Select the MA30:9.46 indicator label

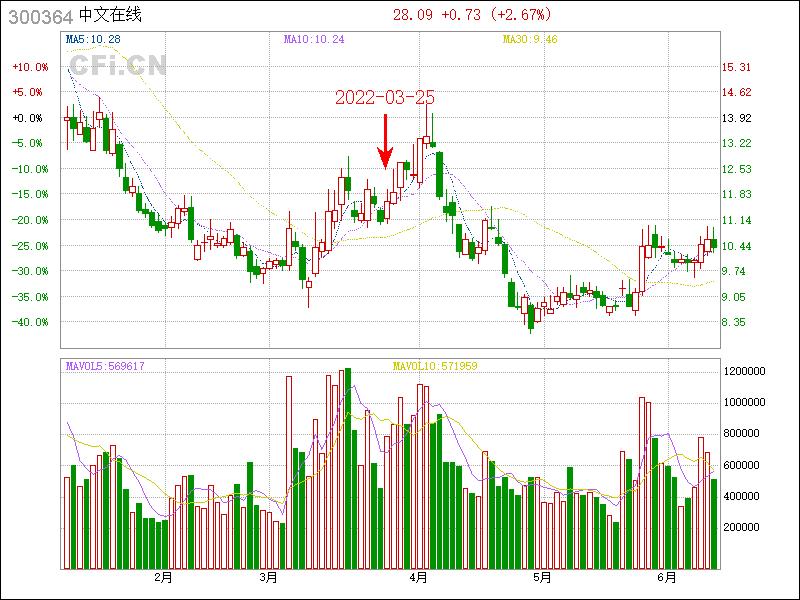click(529, 39)
